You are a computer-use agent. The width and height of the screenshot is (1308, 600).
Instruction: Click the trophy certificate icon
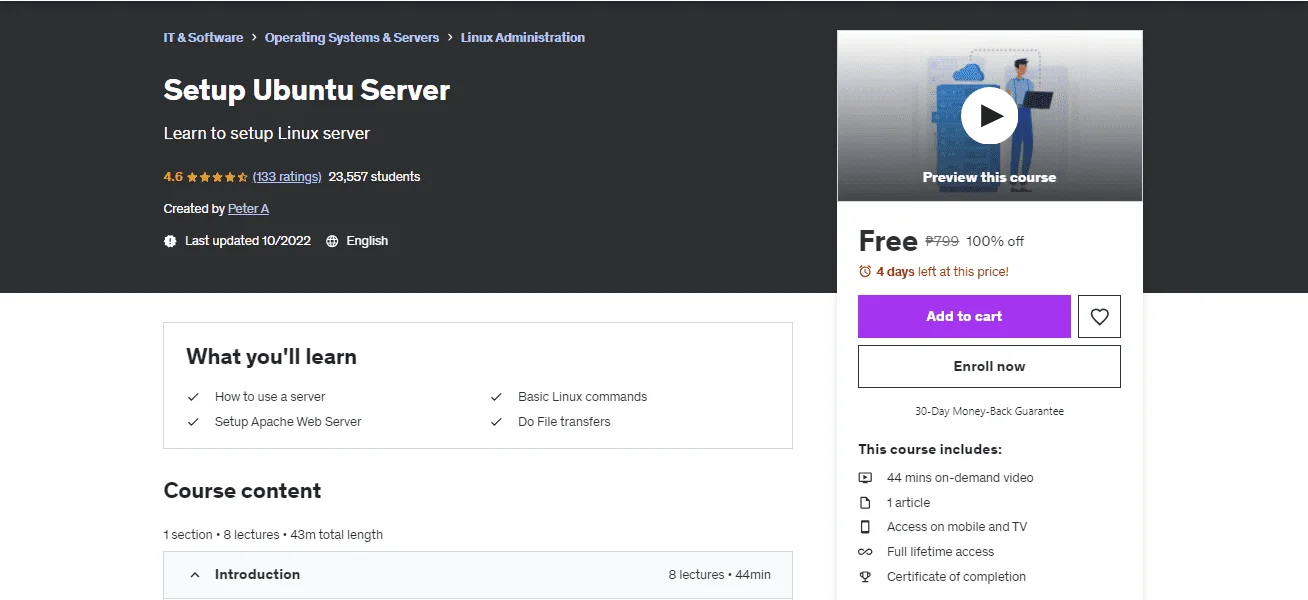[865, 577]
